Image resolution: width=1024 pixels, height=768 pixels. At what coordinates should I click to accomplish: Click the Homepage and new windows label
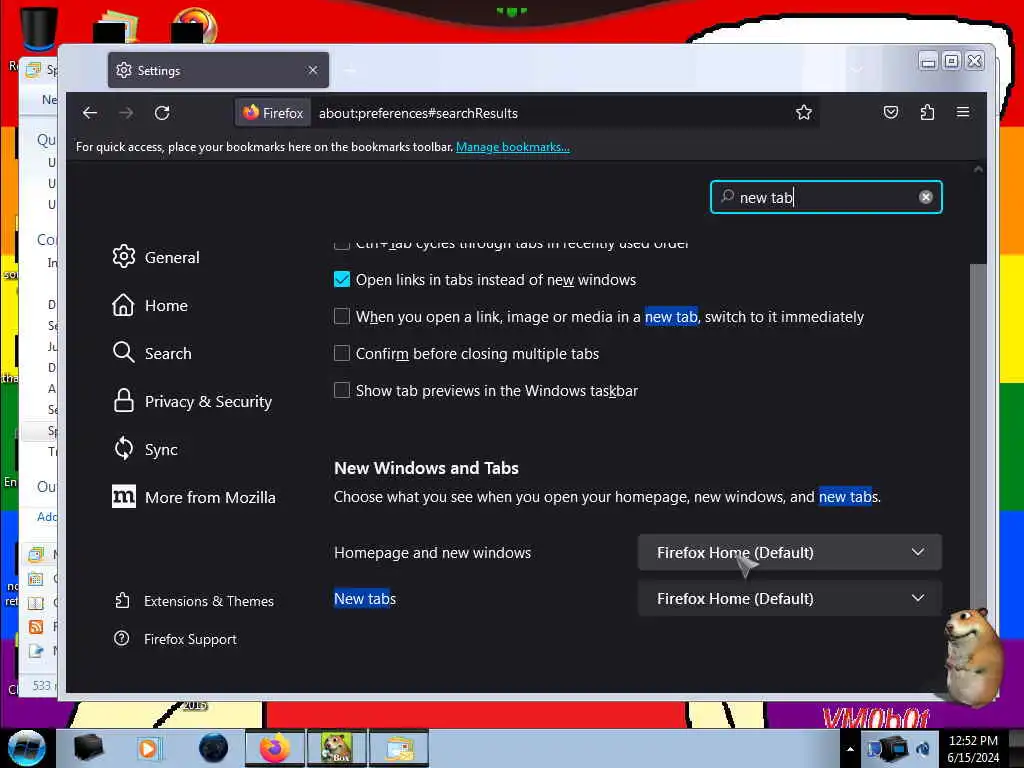coord(432,552)
